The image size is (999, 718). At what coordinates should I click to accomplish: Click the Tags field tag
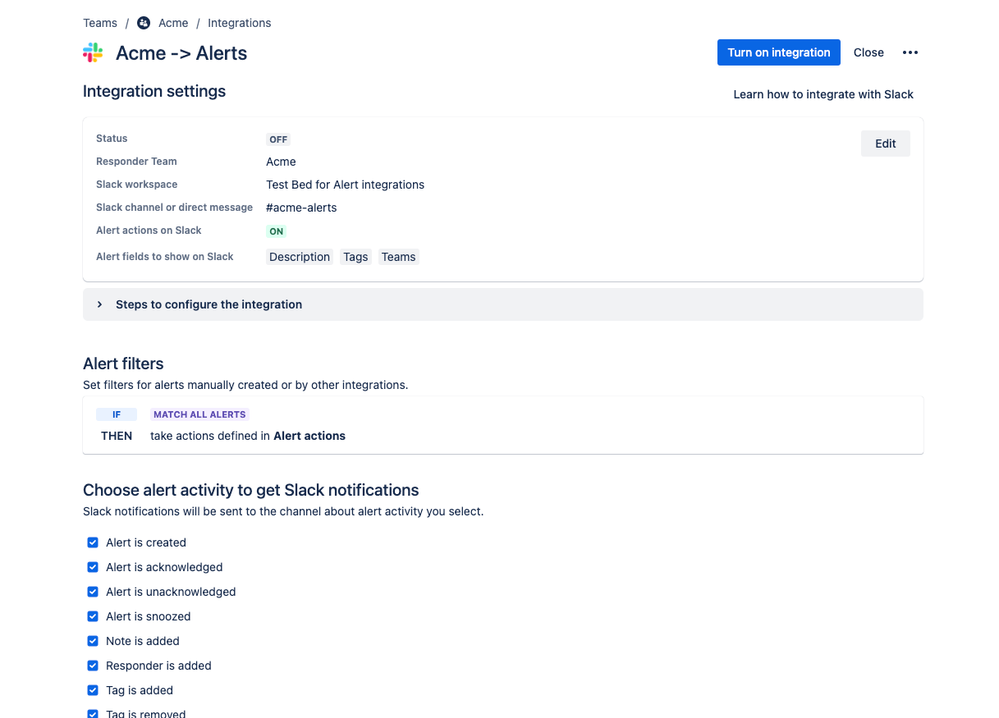[x=356, y=257]
